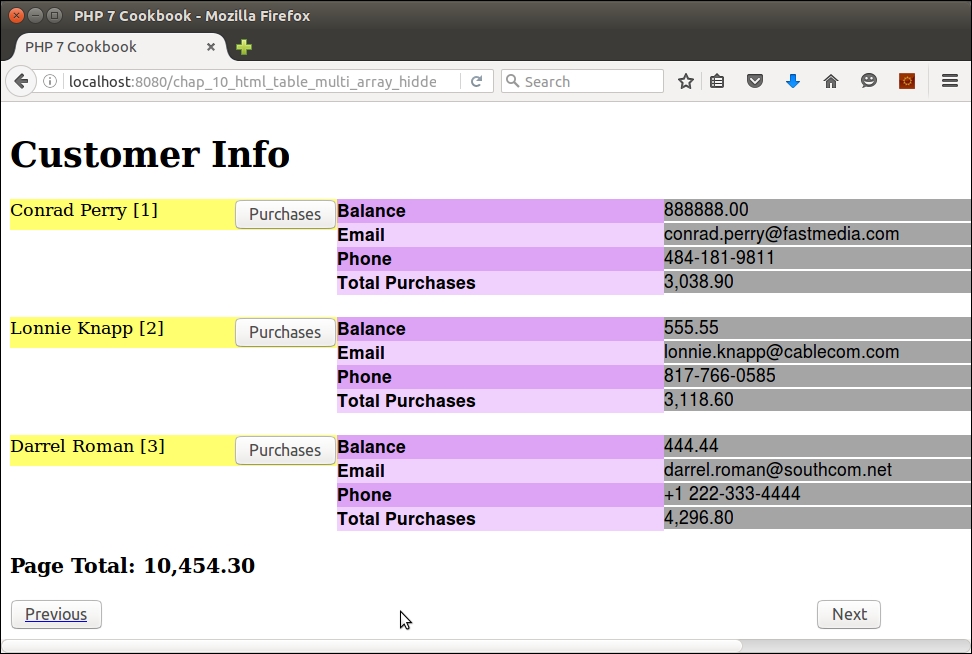This screenshot has width=972, height=654.
Task: Go to the Previous page
Action: [56, 614]
